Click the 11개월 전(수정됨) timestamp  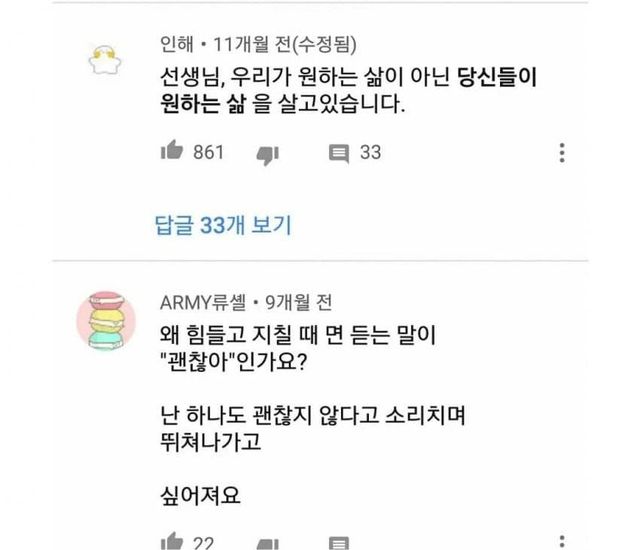click(285, 44)
